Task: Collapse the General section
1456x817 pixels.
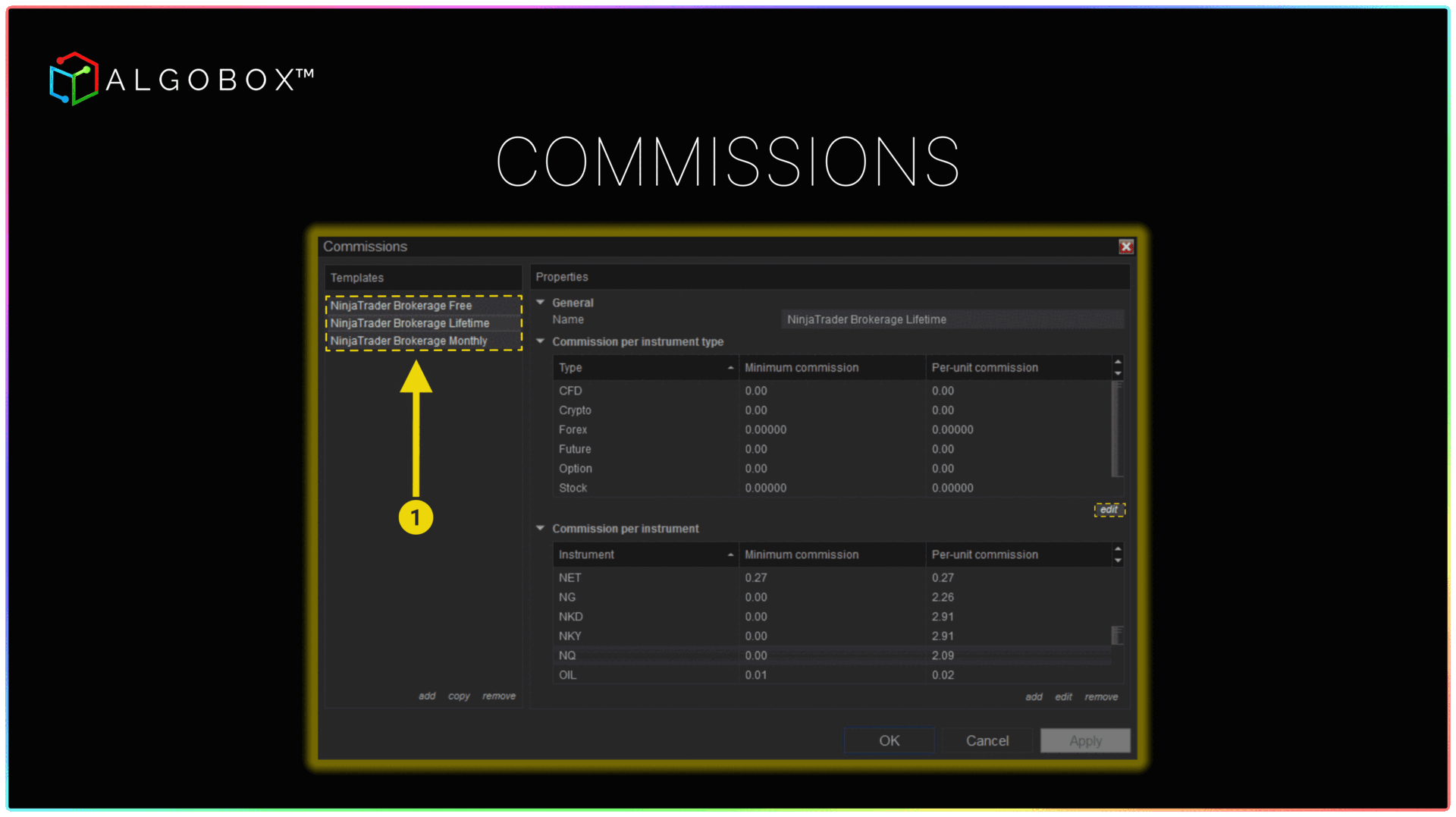Action: click(541, 302)
